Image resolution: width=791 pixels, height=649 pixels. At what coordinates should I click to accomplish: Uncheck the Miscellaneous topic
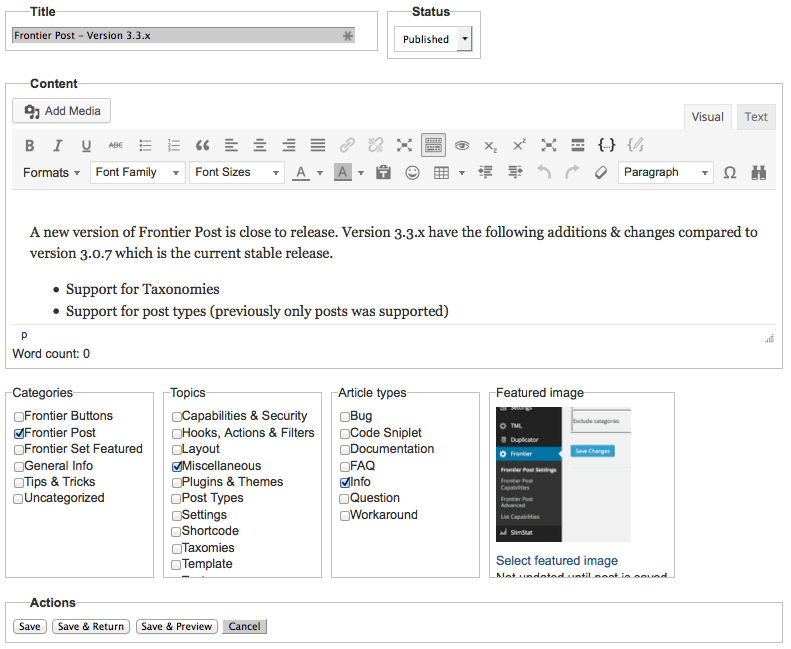pos(177,466)
